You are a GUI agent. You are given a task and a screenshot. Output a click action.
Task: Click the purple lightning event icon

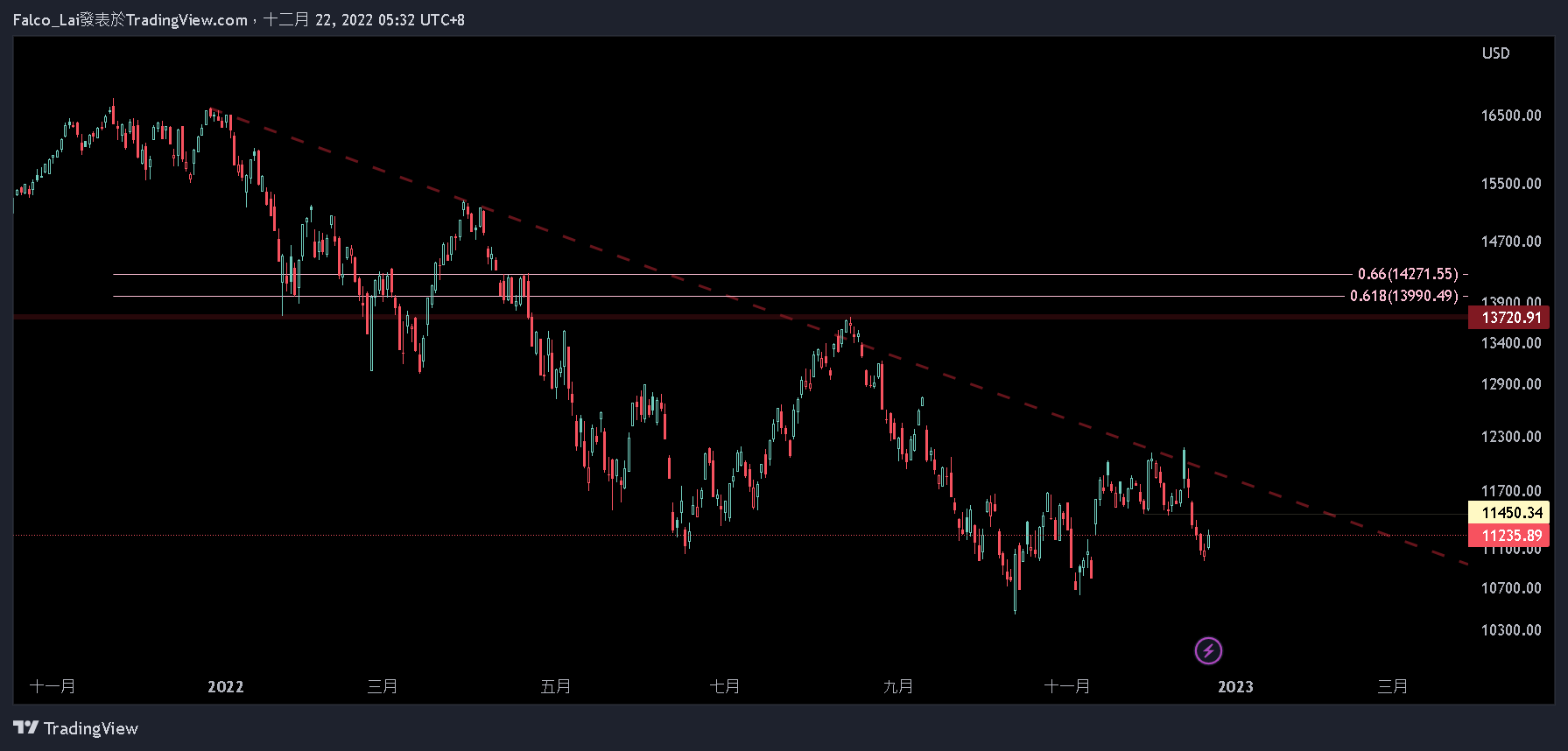[x=1208, y=650]
